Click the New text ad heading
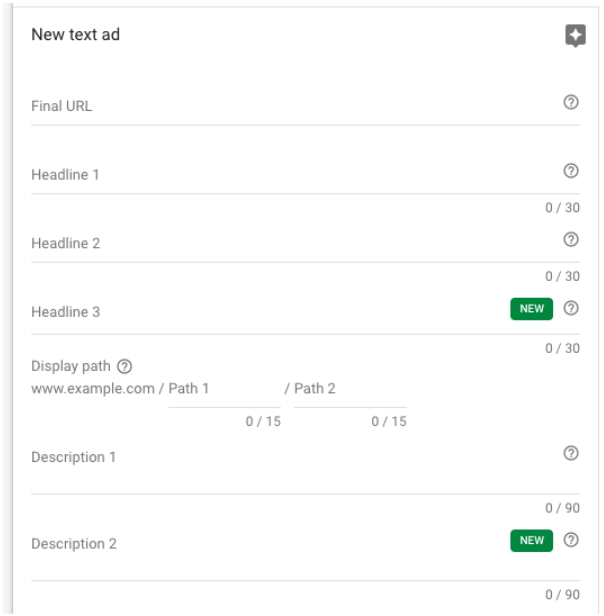Screen dimensions: 604x616 click(x=76, y=35)
